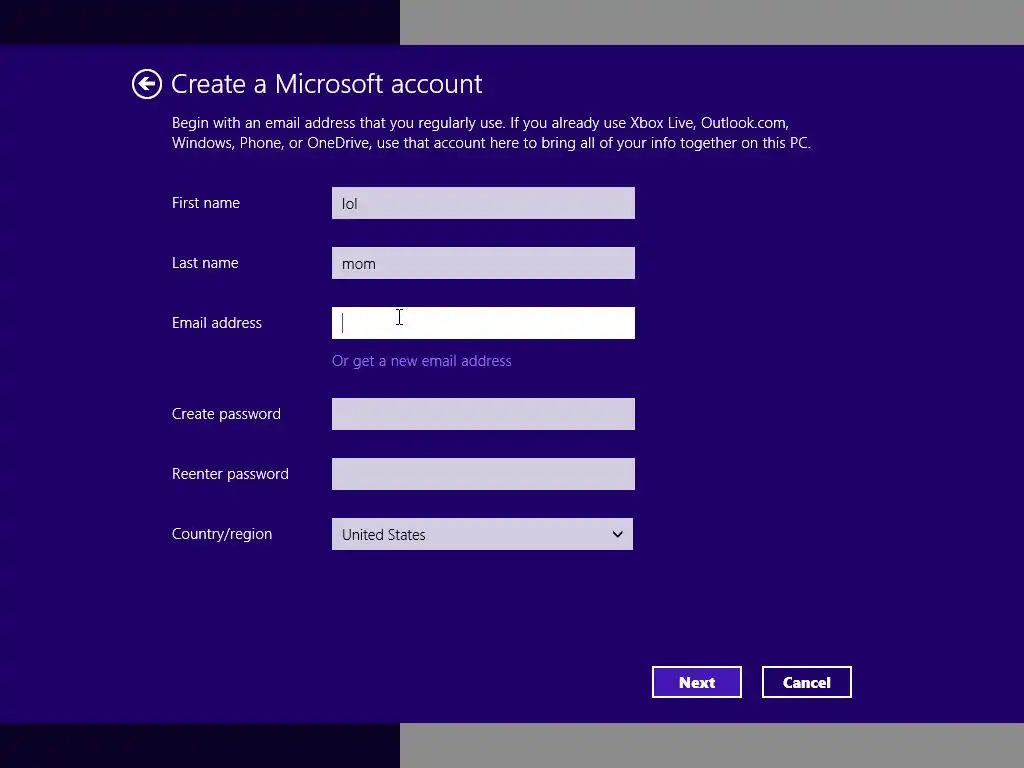The width and height of the screenshot is (1024, 768).
Task: Click the 'Reenter password' label
Action: coord(230,474)
